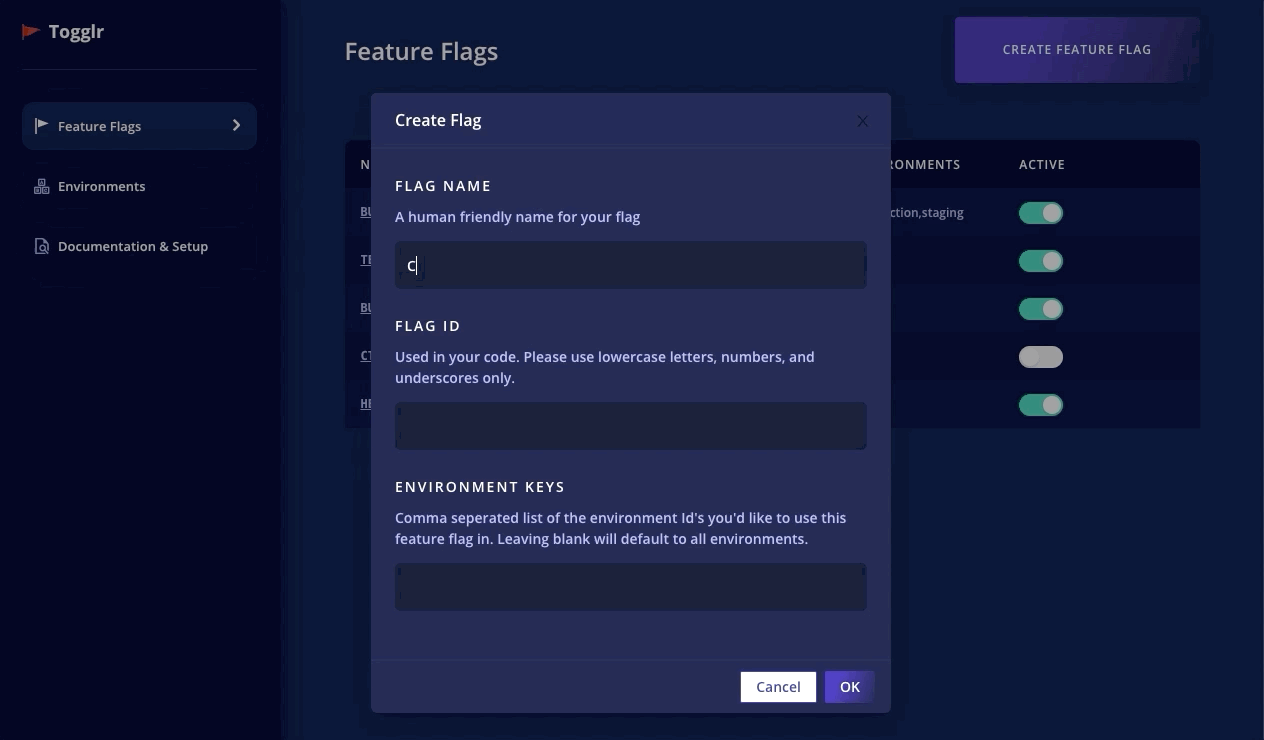The width and height of the screenshot is (1264, 740).
Task: Click into the Flag ID input
Action: pos(631,426)
